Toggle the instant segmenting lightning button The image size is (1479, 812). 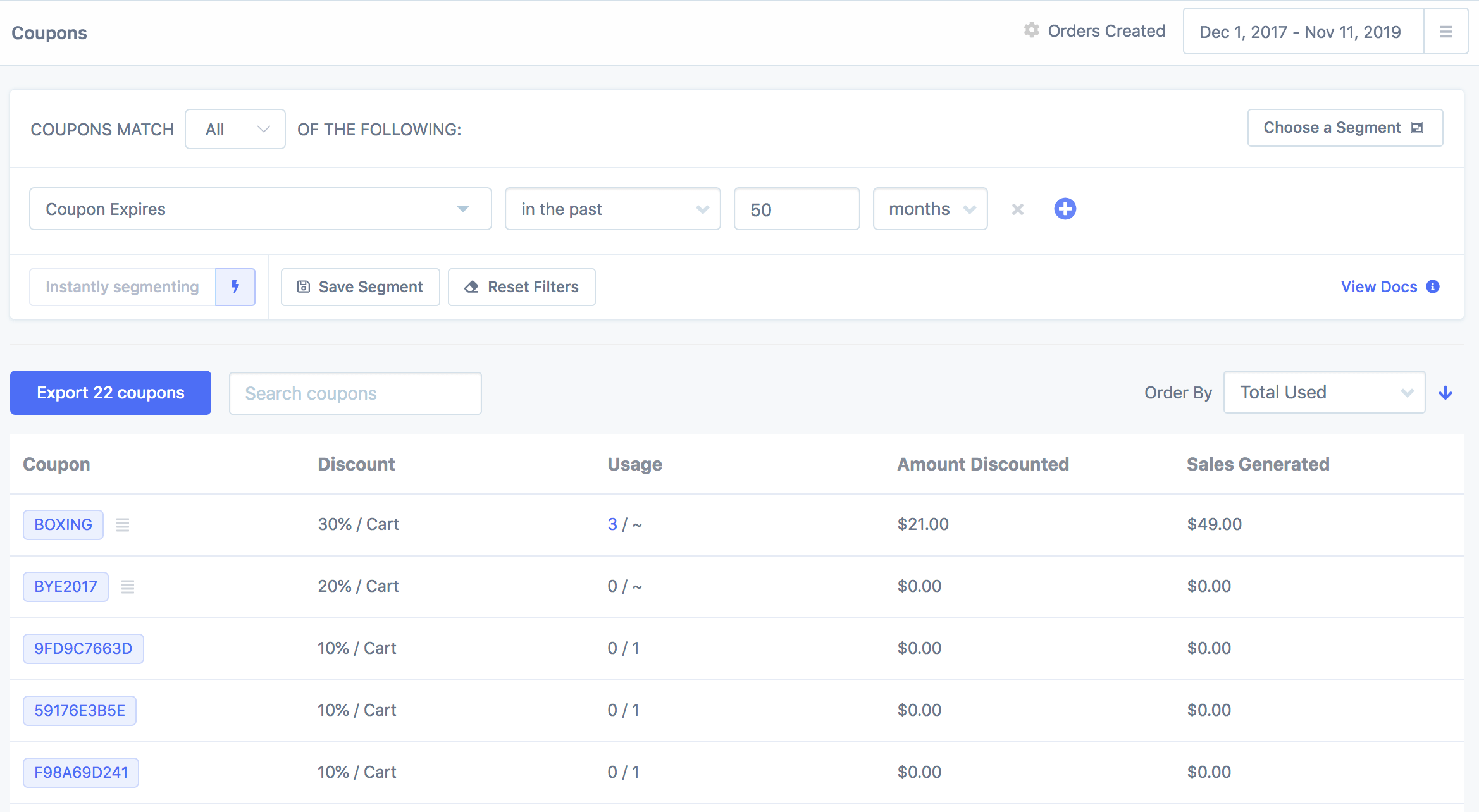pyautogui.click(x=235, y=287)
